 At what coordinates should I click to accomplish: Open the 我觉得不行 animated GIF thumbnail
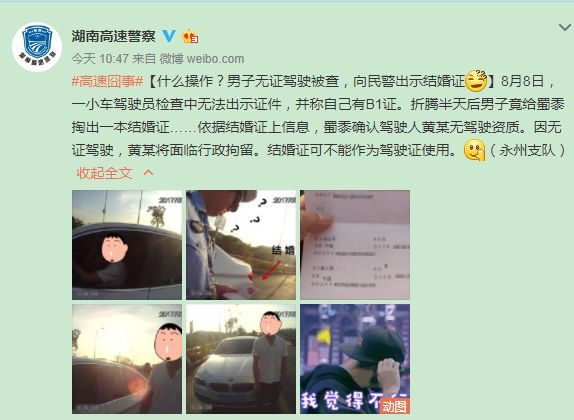355,359
